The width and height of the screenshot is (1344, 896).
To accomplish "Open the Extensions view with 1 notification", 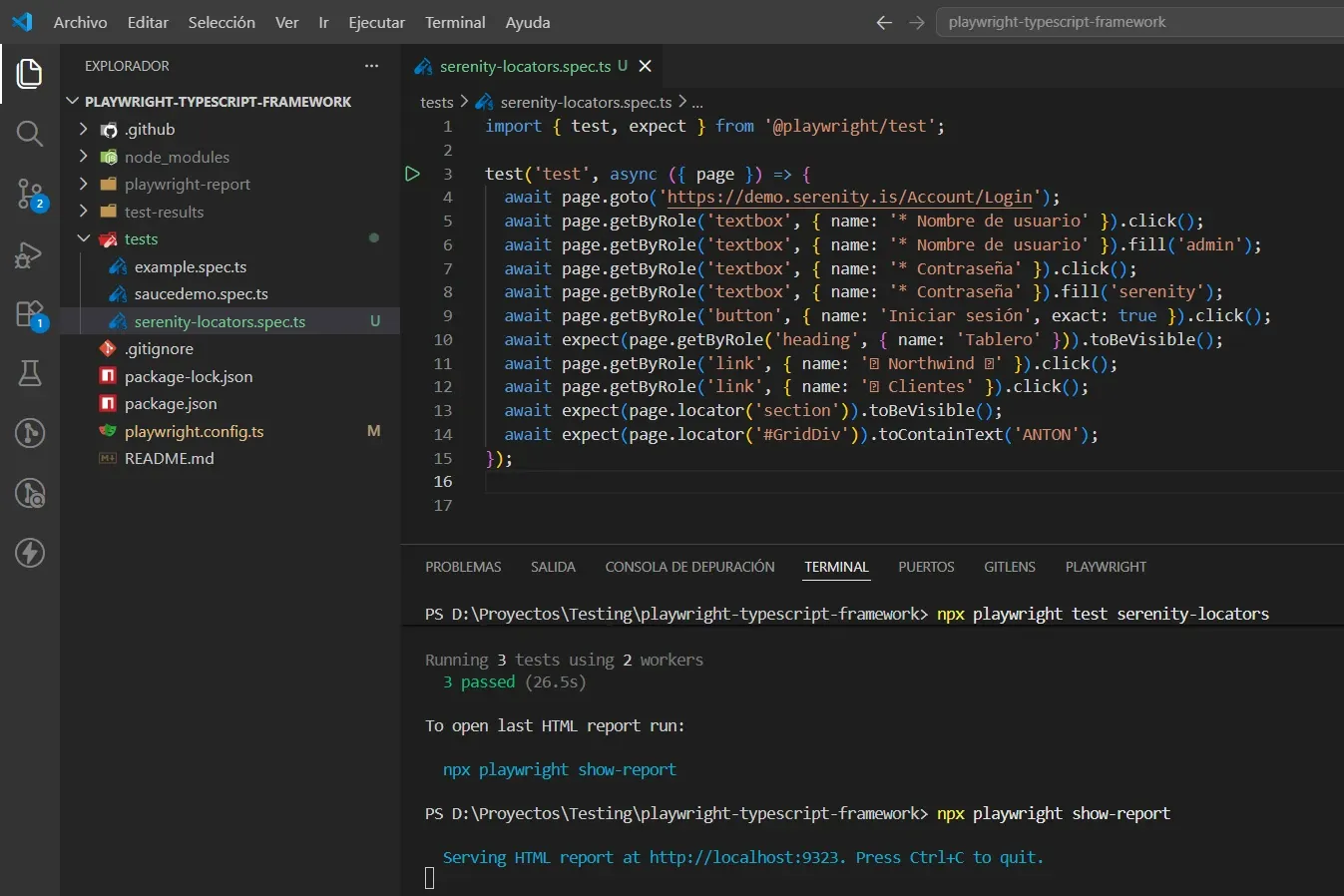I will tap(29, 314).
